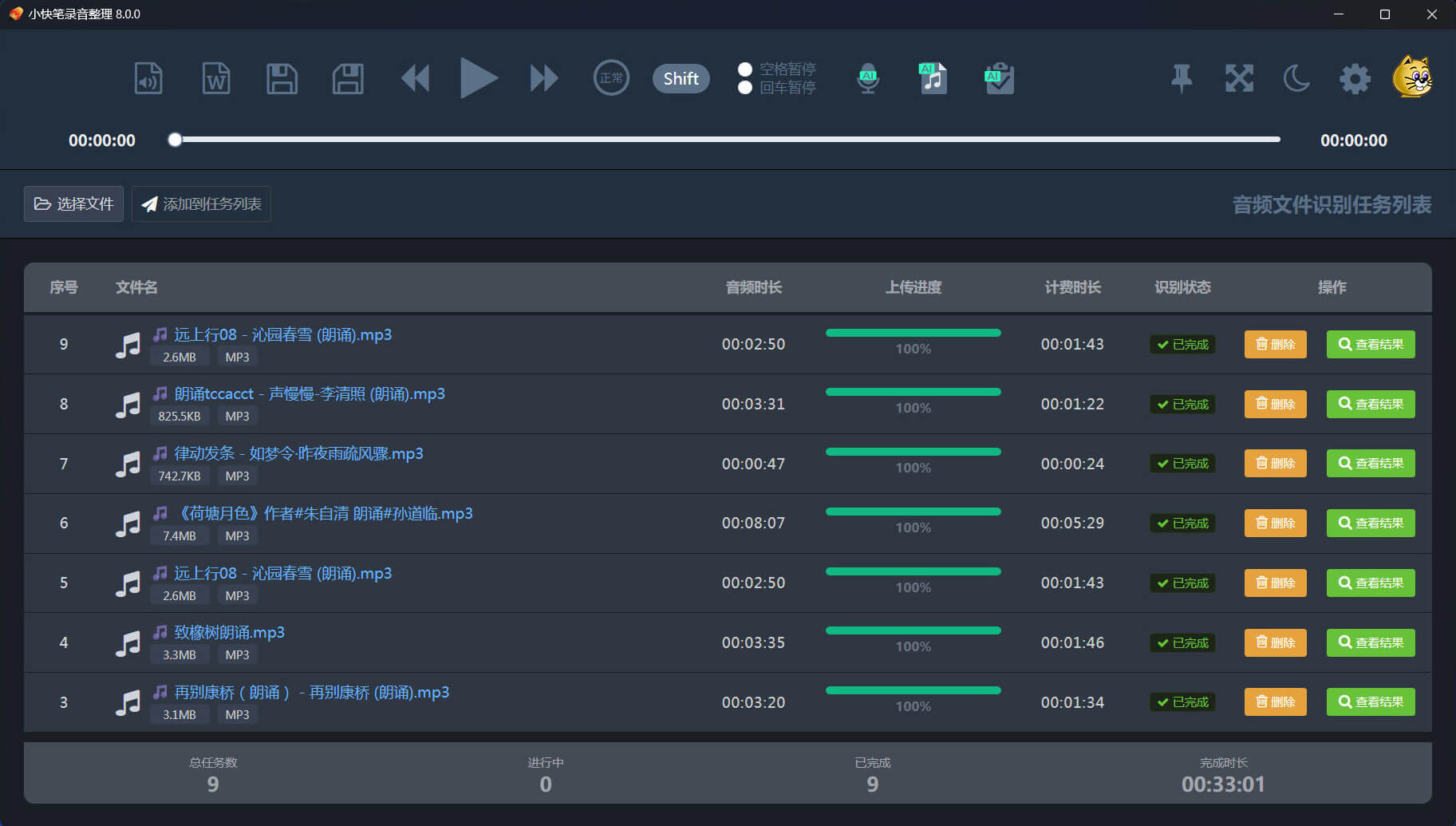The height and width of the screenshot is (826, 1456).
Task: Click the cat avatar profile icon
Action: pos(1412,77)
